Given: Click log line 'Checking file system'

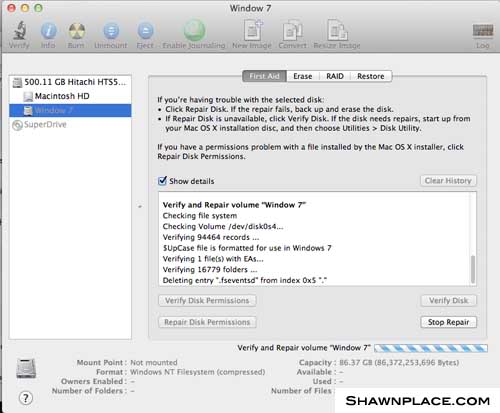Looking at the screenshot, I should [200, 216].
